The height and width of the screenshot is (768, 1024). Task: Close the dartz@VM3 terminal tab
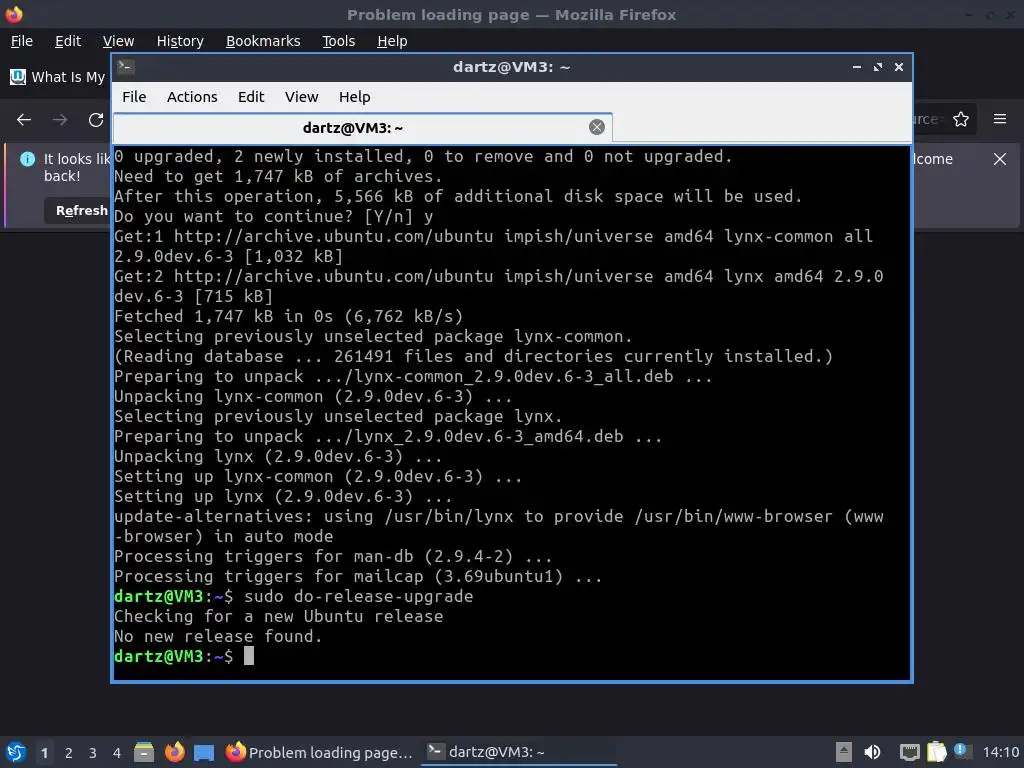pyautogui.click(x=597, y=127)
